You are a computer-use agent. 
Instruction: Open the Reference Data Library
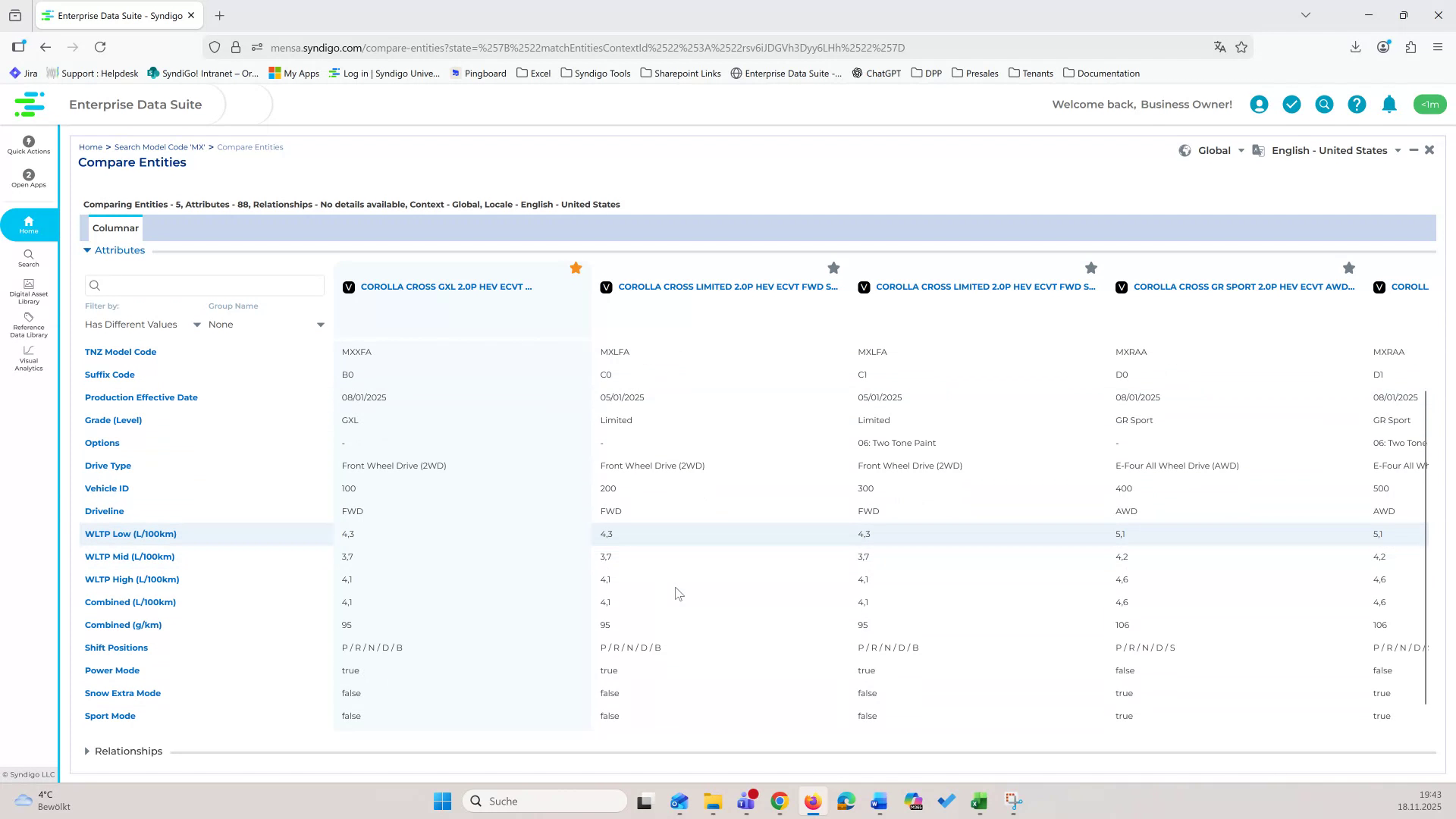pos(28,326)
